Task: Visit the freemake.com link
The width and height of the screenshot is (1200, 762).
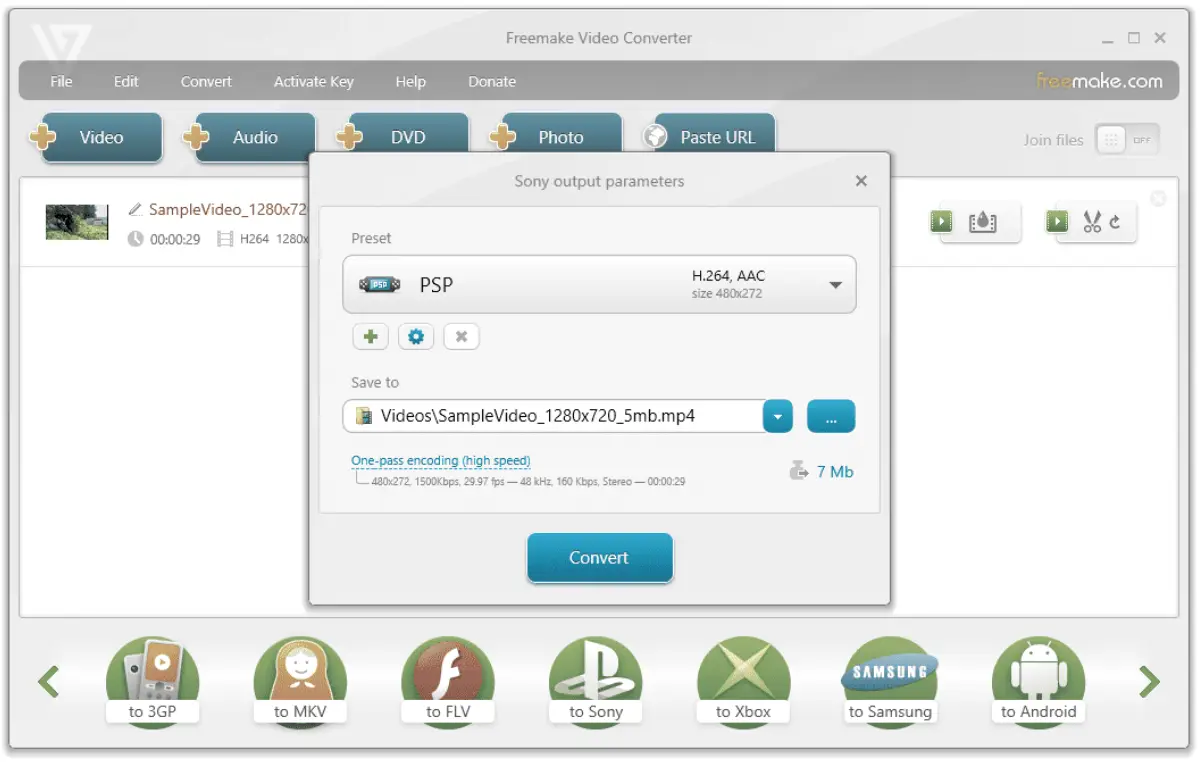Action: [x=1099, y=81]
